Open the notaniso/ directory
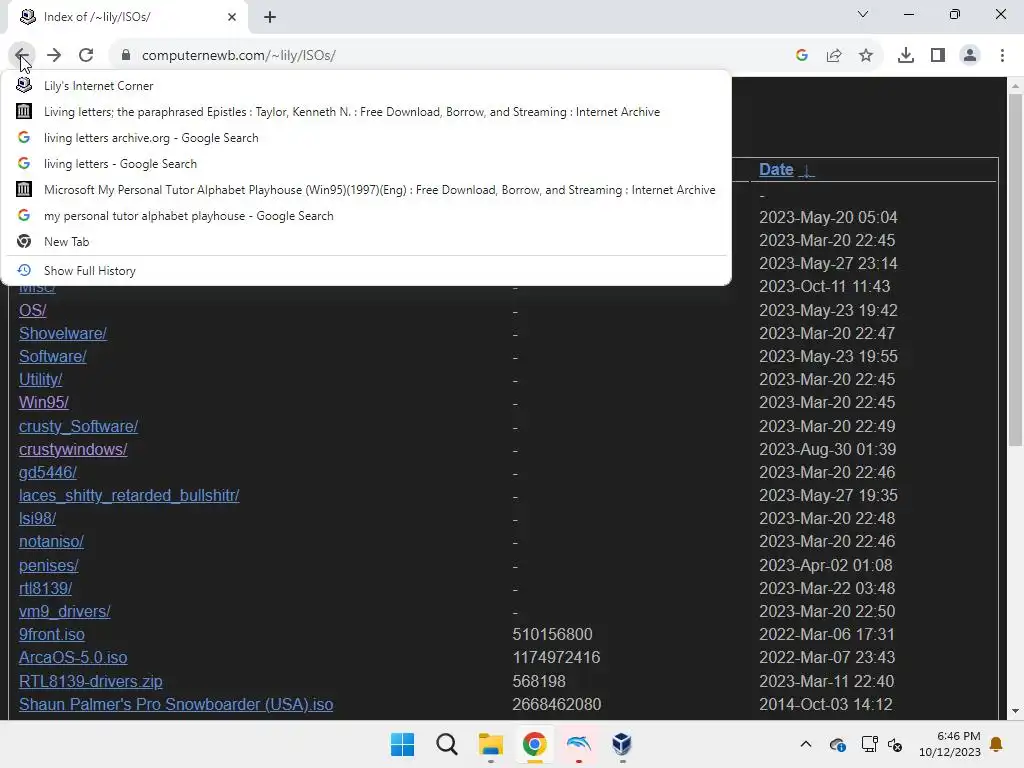The image size is (1024, 768). tap(51, 541)
